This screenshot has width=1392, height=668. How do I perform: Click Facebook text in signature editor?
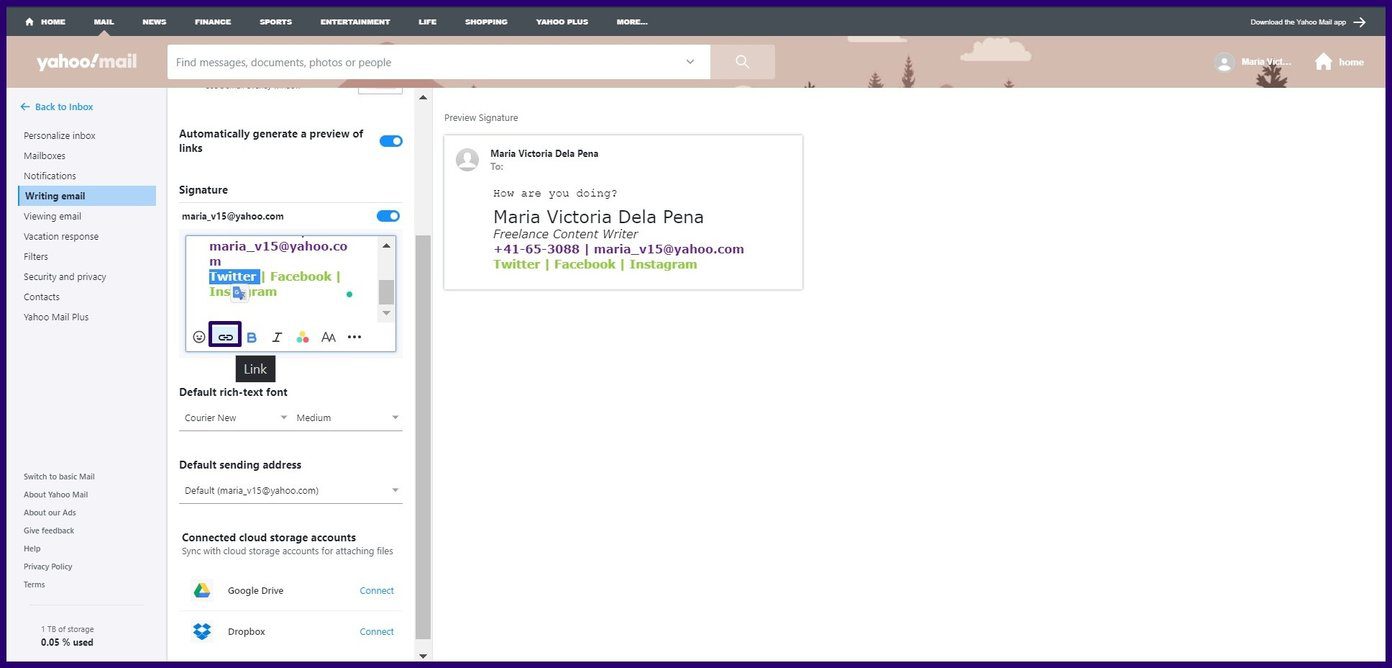point(301,276)
